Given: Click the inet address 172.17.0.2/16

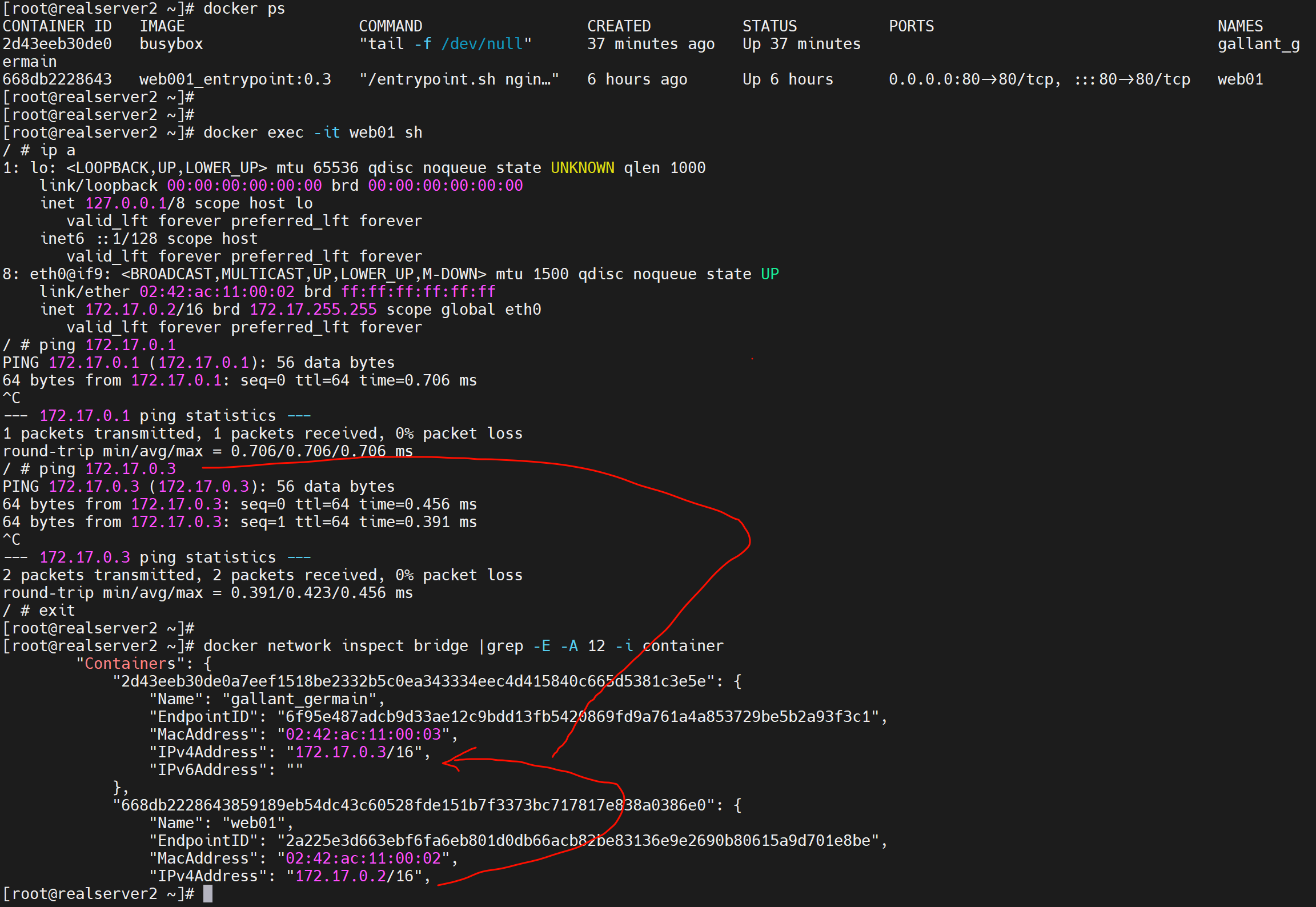Looking at the screenshot, I should click(x=144, y=310).
